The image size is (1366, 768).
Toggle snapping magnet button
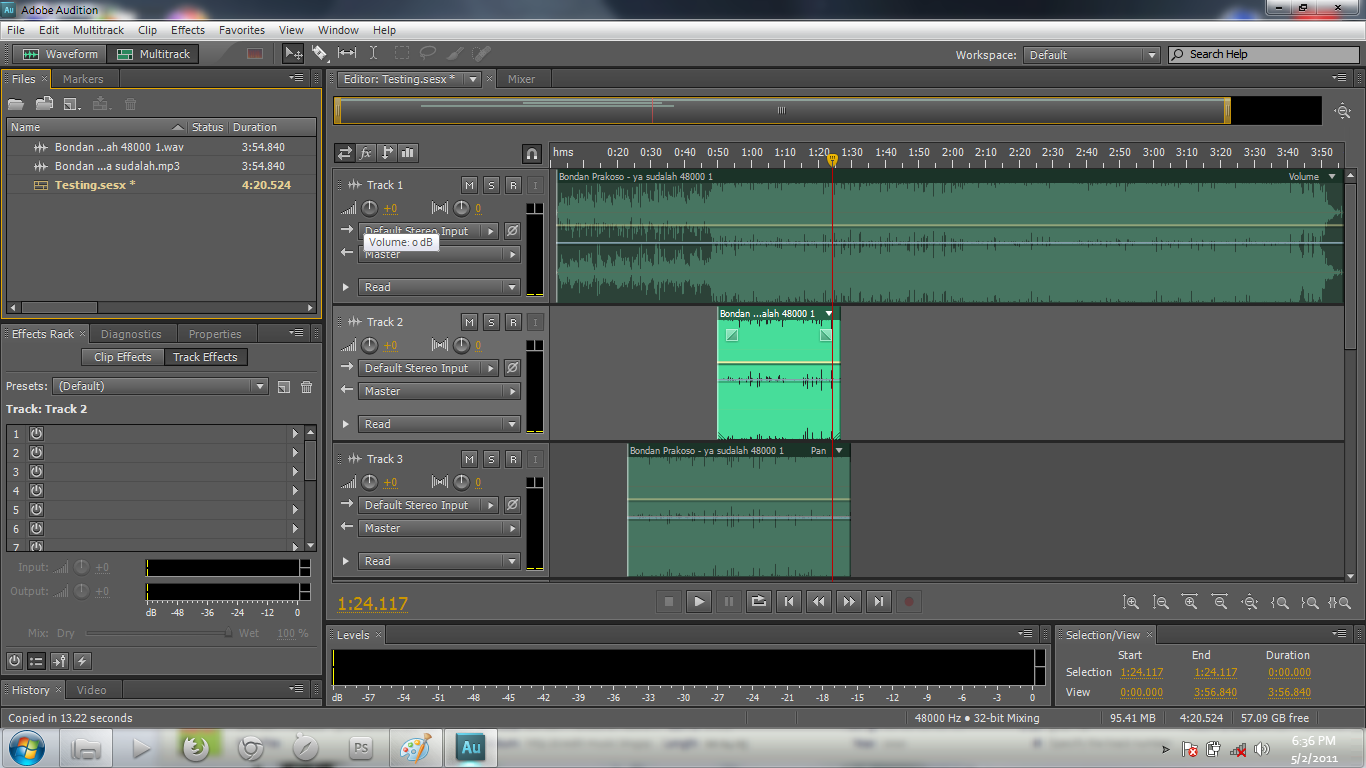click(532, 153)
